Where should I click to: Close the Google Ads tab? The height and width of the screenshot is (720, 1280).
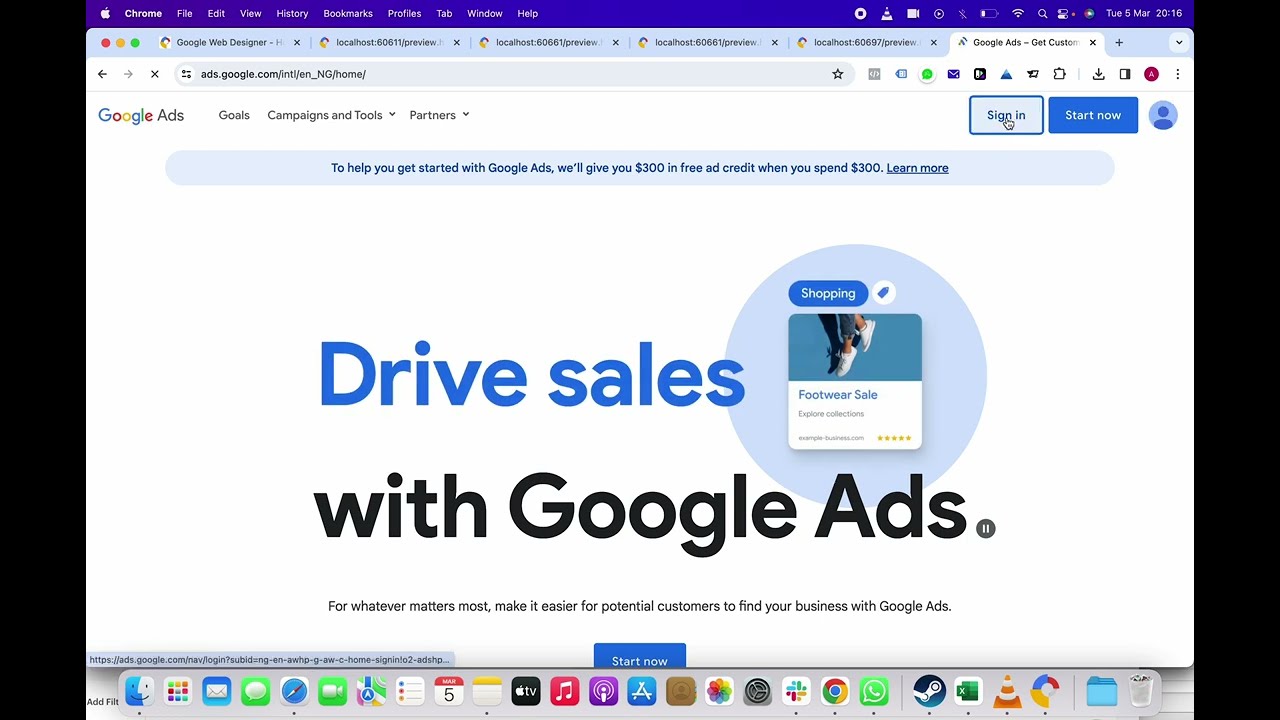[1093, 42]
